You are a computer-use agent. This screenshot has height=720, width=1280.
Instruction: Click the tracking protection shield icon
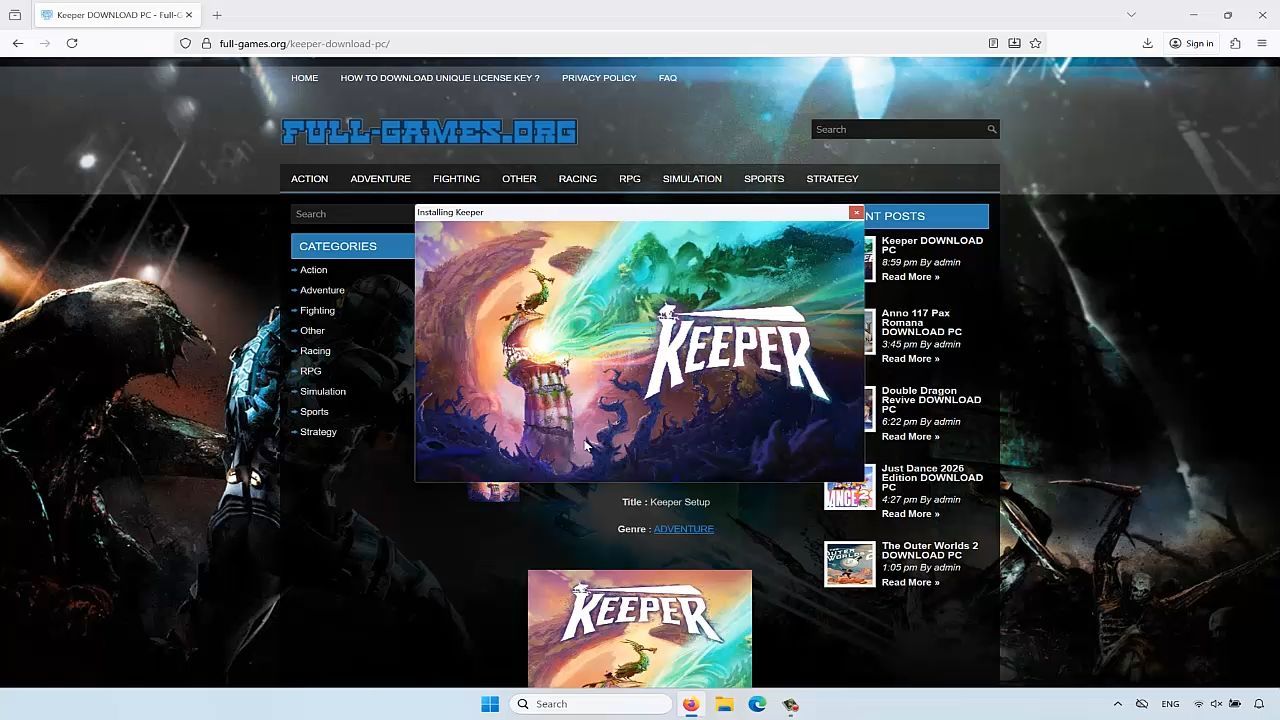pos(185,43)
